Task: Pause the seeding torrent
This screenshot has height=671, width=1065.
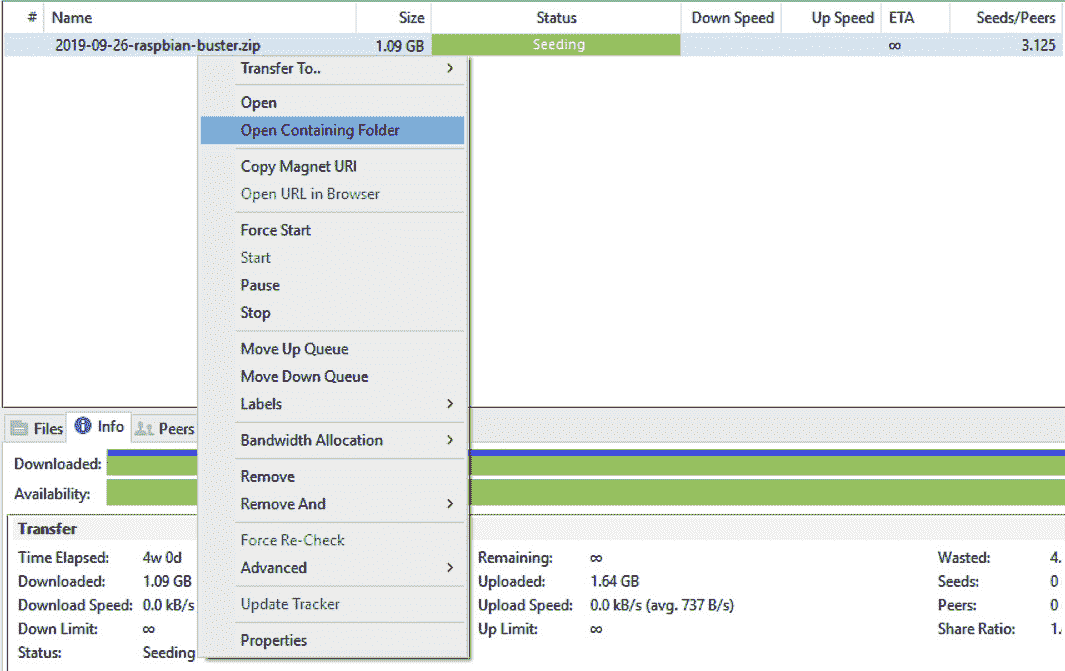Action: pyautogui.click(x=259, y=285)
